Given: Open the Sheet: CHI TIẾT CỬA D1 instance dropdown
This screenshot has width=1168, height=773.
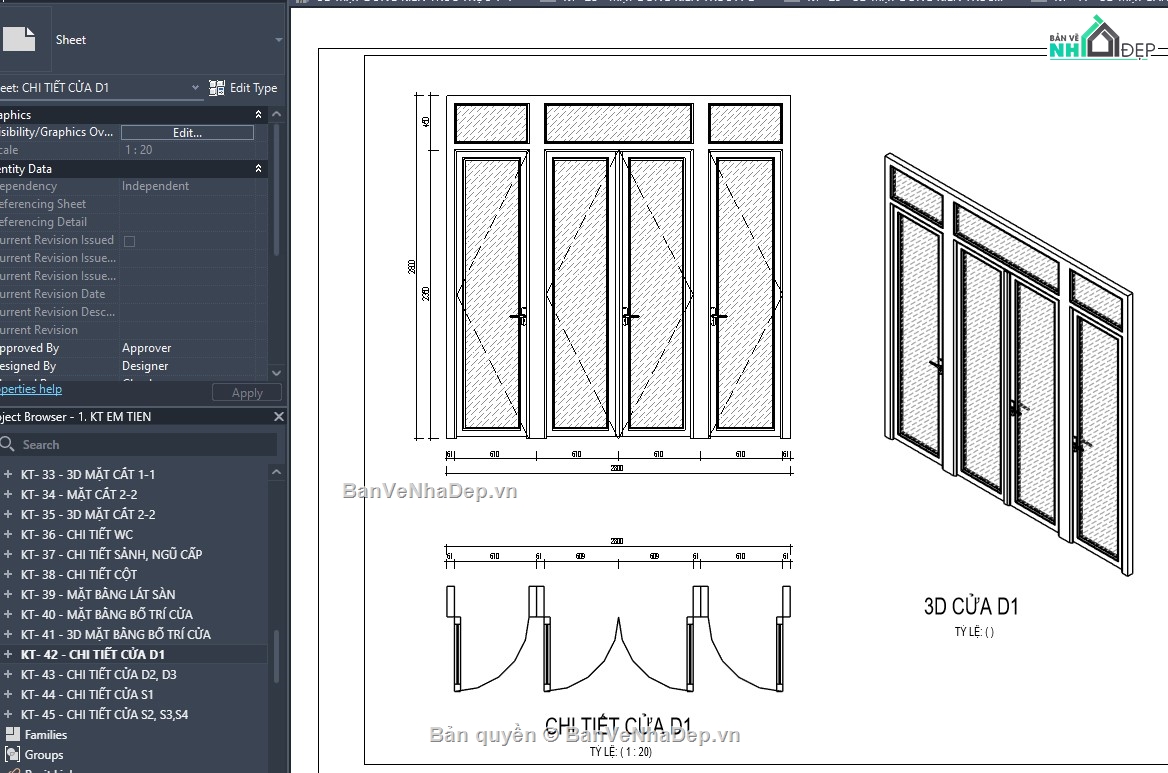Looking at the screenshot, I should pos(195,87).
